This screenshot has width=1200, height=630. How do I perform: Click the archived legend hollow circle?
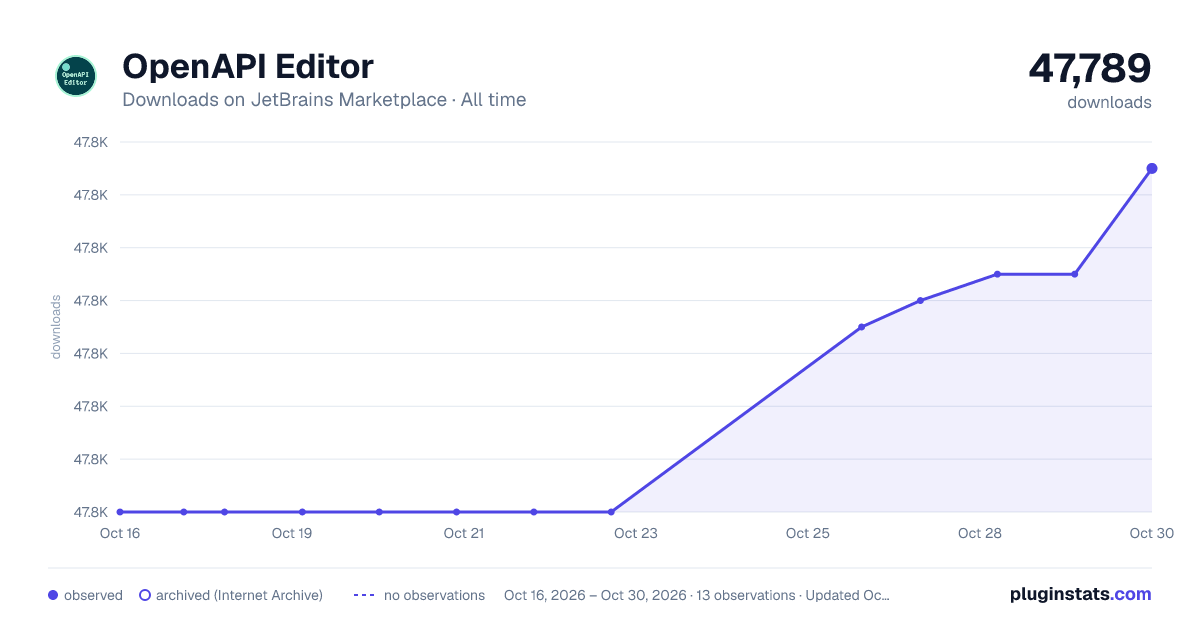pyautogui.click(x=145, y=595)
